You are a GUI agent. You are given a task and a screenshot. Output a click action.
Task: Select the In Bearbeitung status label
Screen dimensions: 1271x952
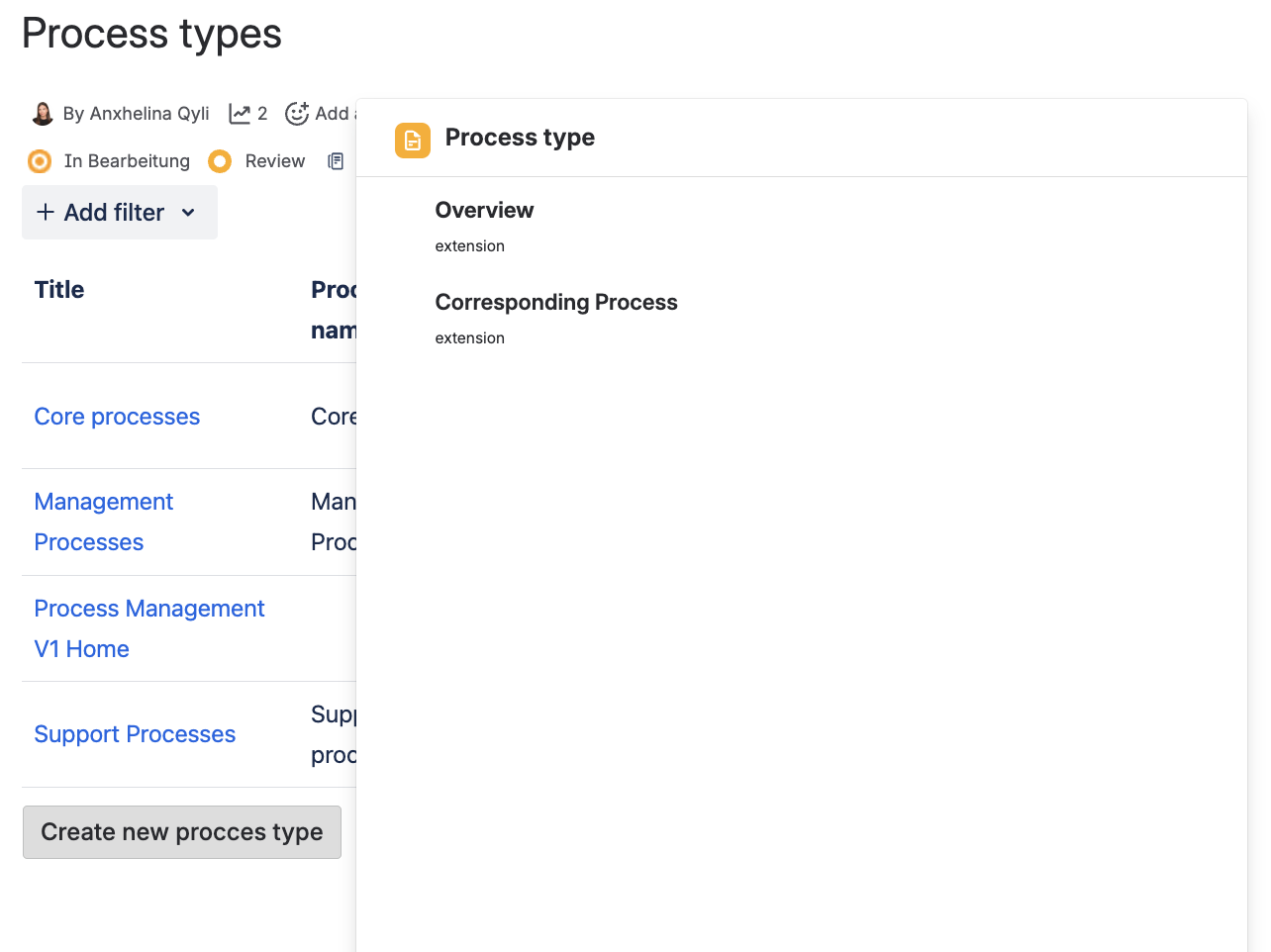(127, 161)
